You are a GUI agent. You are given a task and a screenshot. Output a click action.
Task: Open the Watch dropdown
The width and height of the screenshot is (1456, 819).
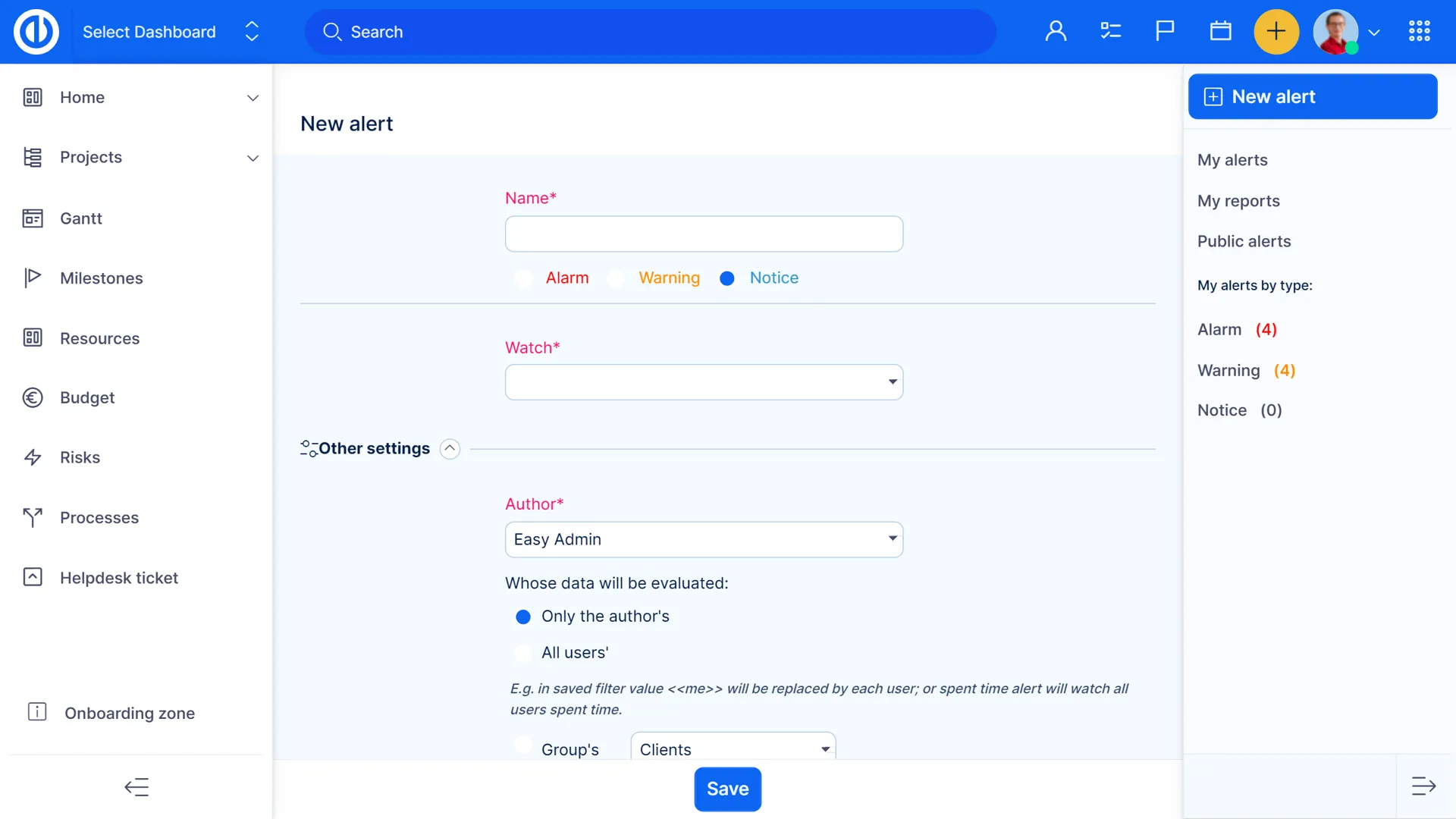[x=704, y=382]
